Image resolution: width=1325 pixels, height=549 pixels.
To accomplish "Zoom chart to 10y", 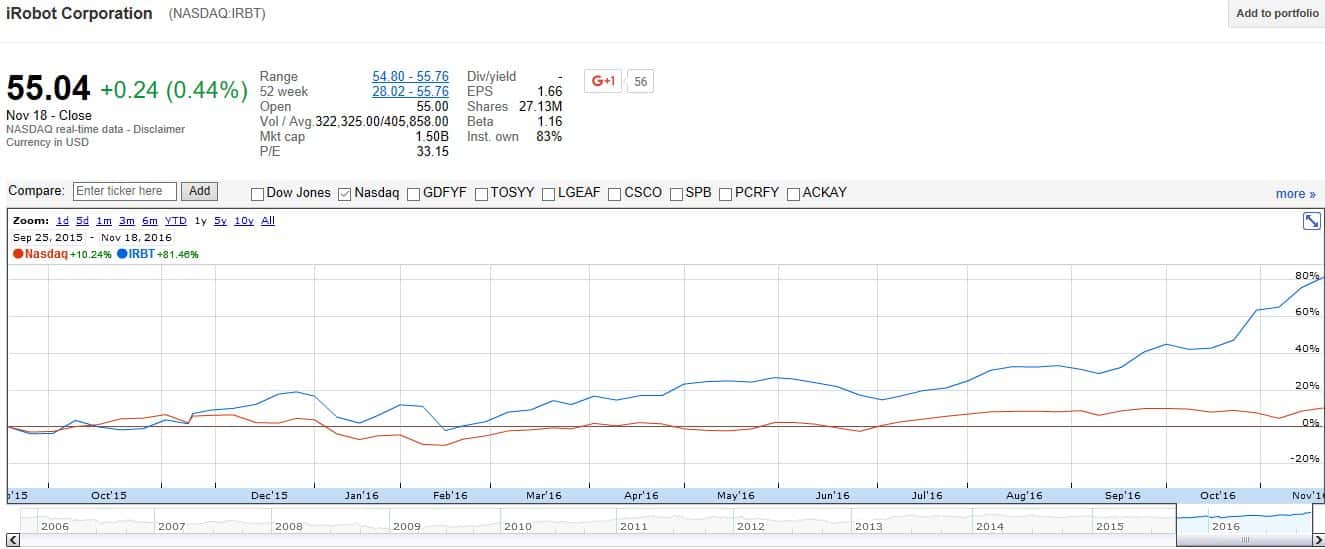I will point(244,221).
